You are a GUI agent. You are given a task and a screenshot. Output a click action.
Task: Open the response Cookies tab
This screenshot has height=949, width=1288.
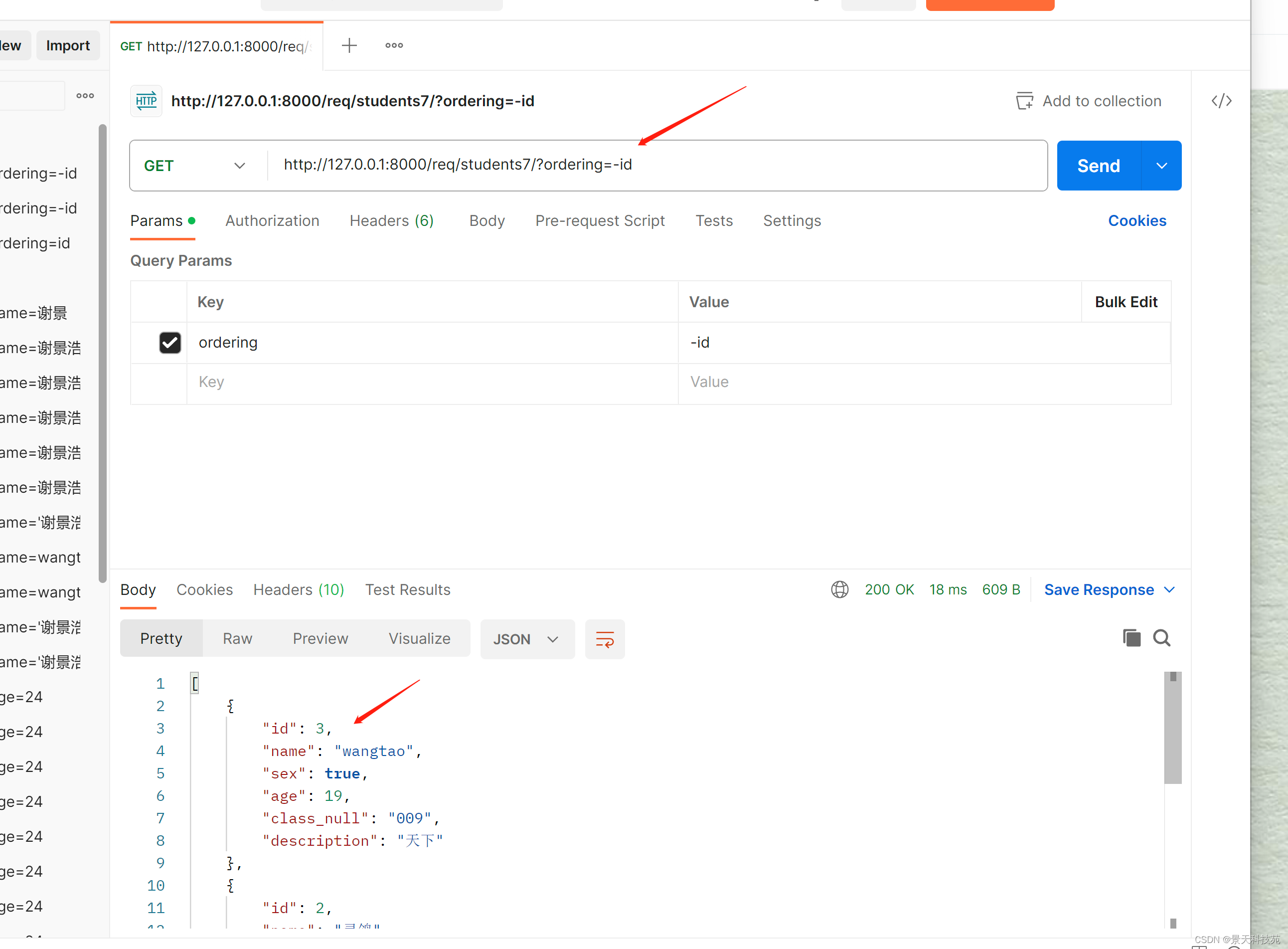[x=204, y=590]
